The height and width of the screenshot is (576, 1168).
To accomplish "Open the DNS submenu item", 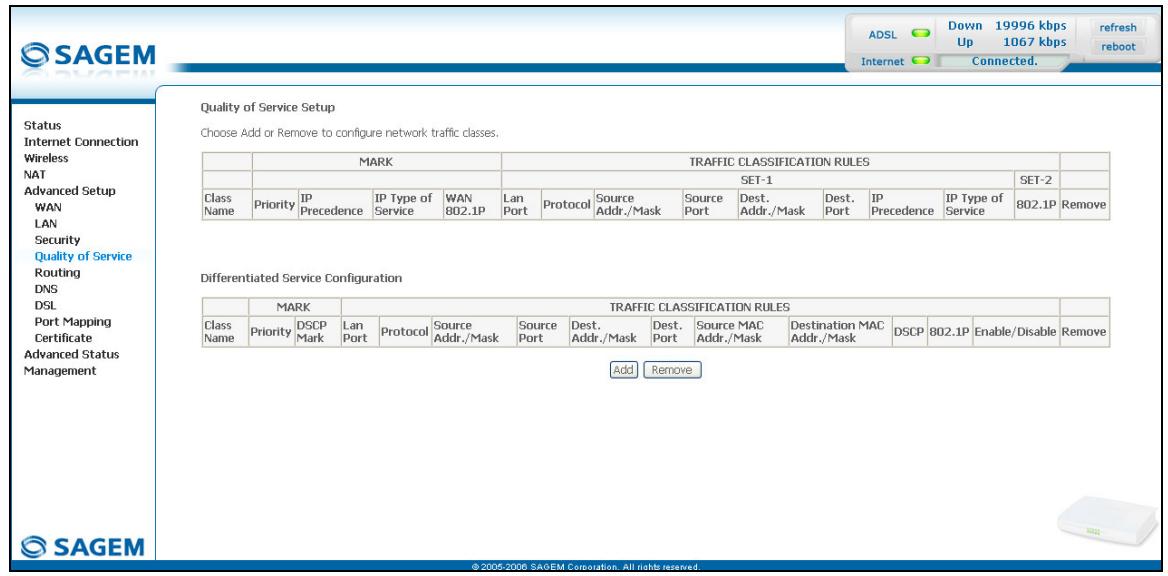I will pos(46,289).
